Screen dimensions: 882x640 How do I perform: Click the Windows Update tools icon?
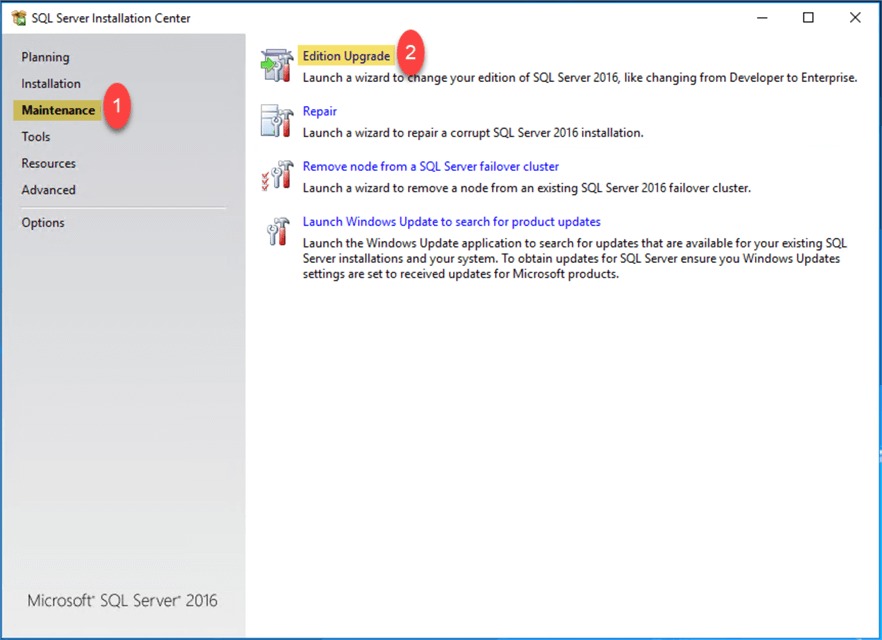coord(278,231)
